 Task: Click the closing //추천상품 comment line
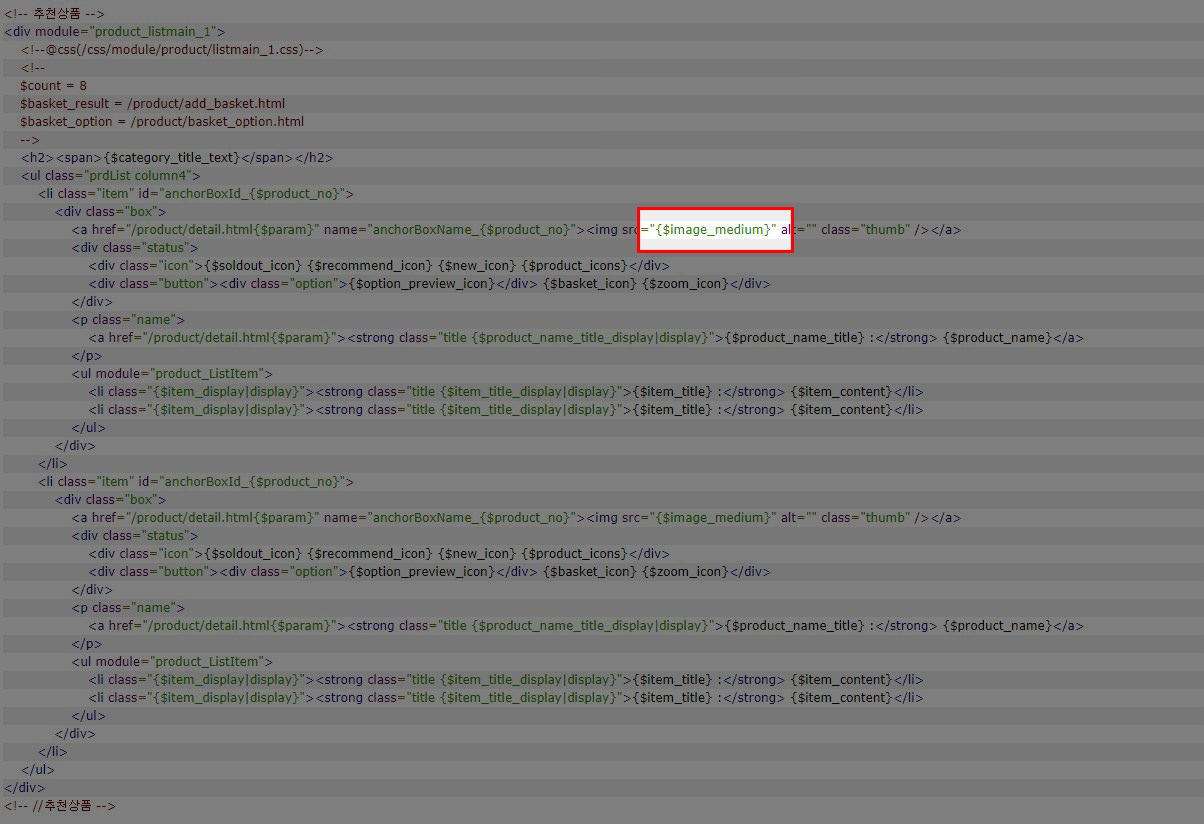(60, 806)
